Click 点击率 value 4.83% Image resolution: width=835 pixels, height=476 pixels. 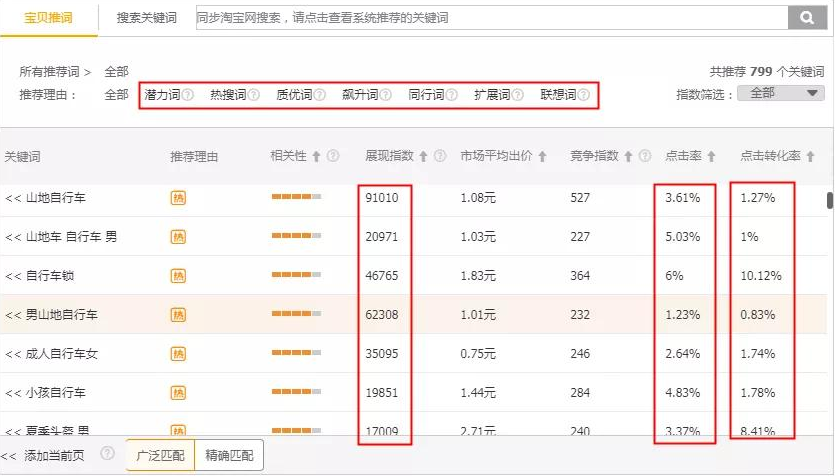[683, 393]
